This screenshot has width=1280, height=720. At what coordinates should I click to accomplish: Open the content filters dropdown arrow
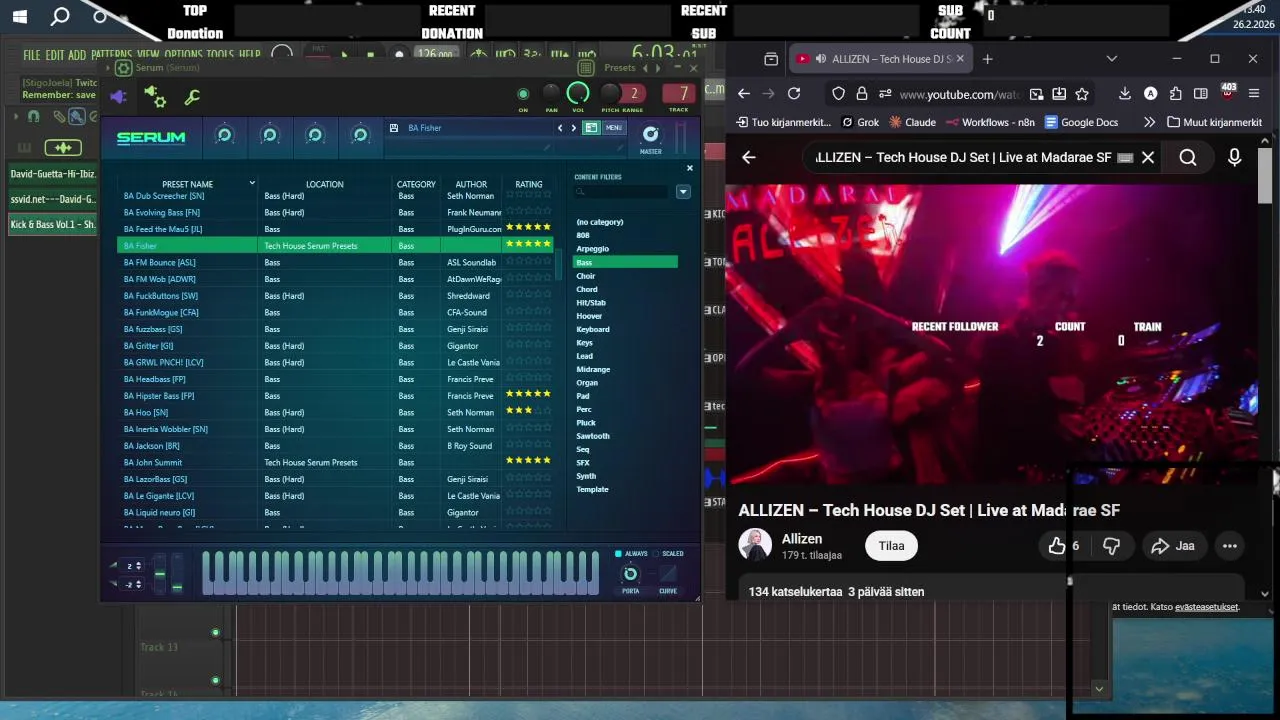point(683,192)
